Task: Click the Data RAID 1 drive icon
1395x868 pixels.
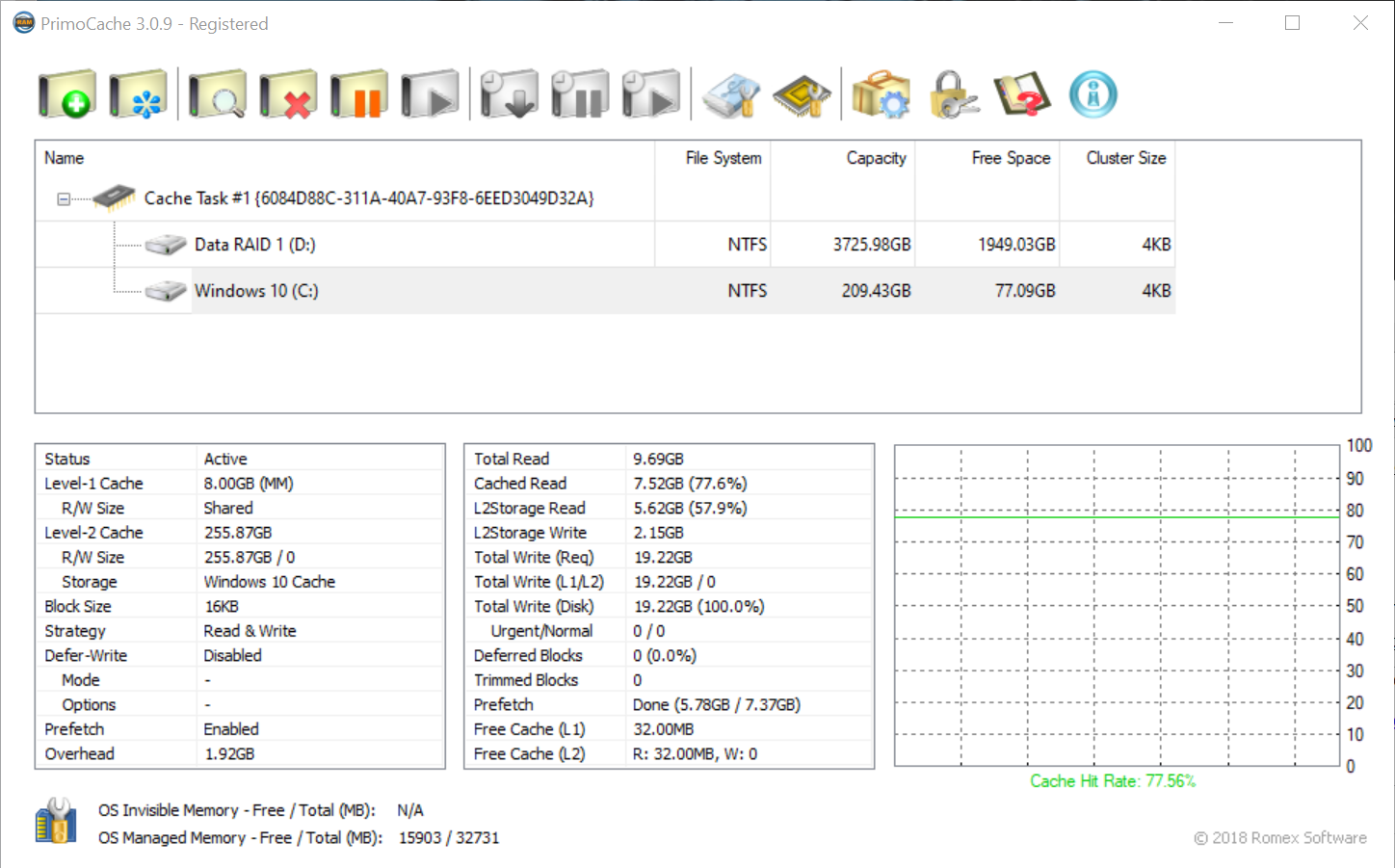Action: [166, 245]
